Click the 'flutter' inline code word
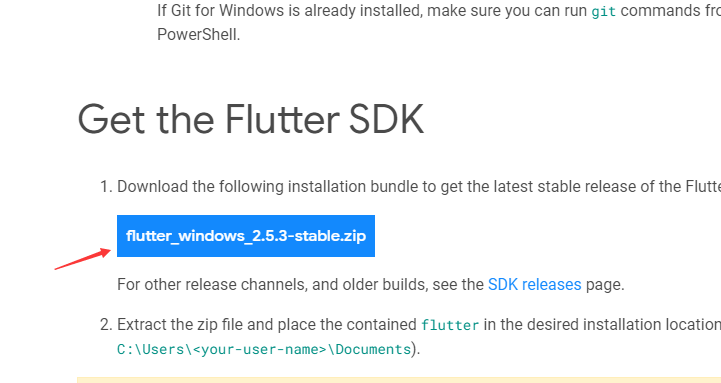 [450, 325]
